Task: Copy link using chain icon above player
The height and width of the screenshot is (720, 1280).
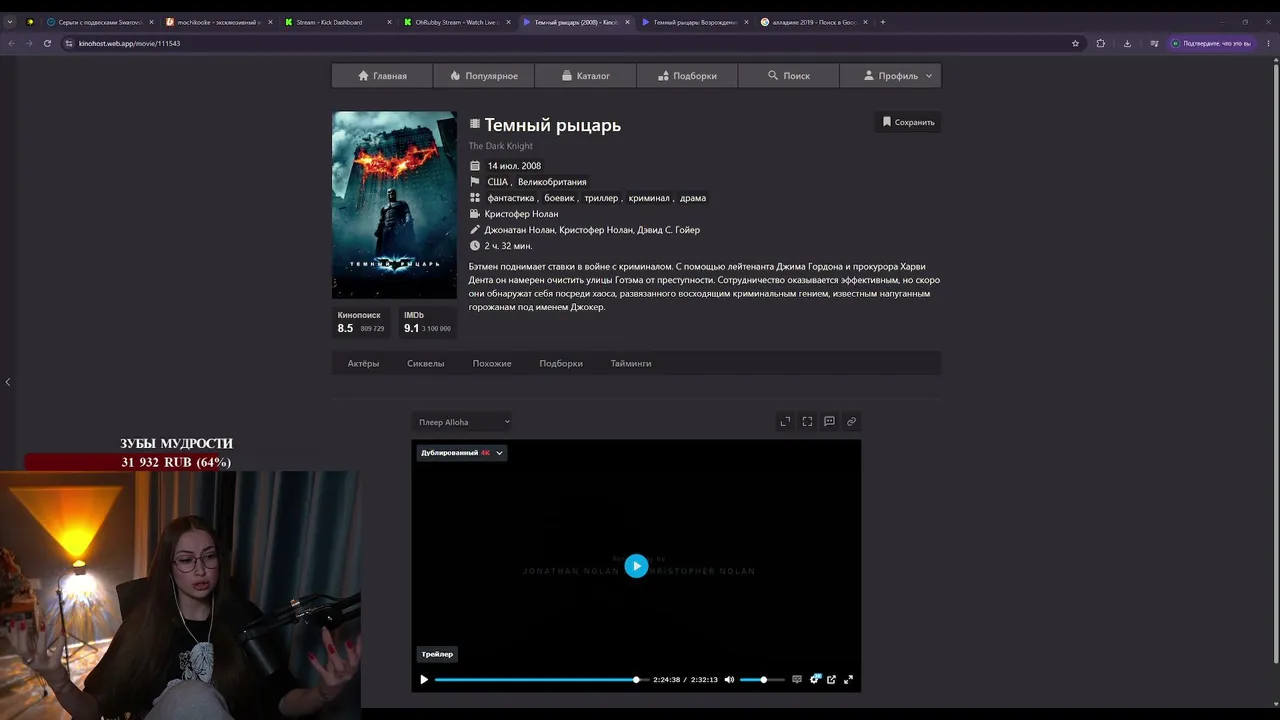Action: tap(851, 422)
